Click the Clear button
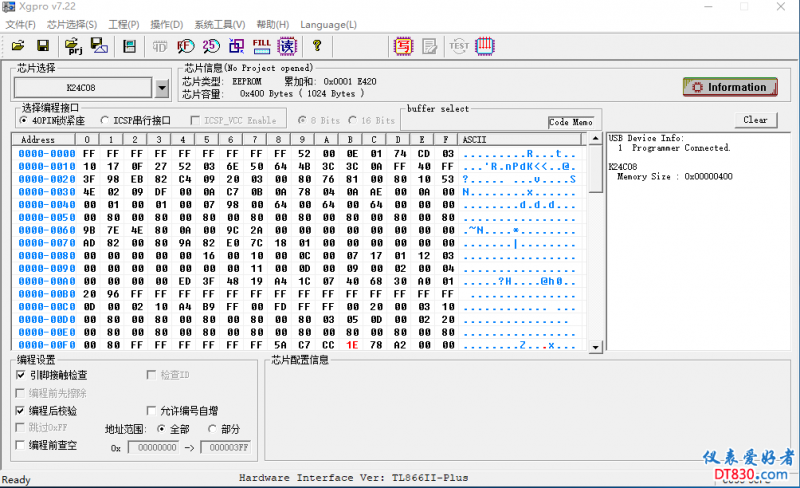The image size is (800, 488). coord(755,120)
